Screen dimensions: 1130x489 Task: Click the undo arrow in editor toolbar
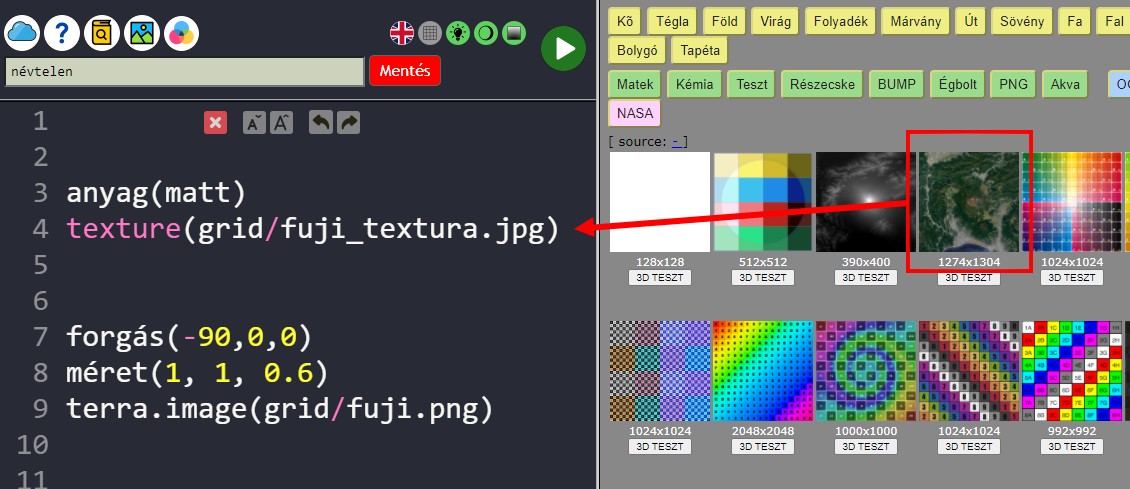point(320,122)
